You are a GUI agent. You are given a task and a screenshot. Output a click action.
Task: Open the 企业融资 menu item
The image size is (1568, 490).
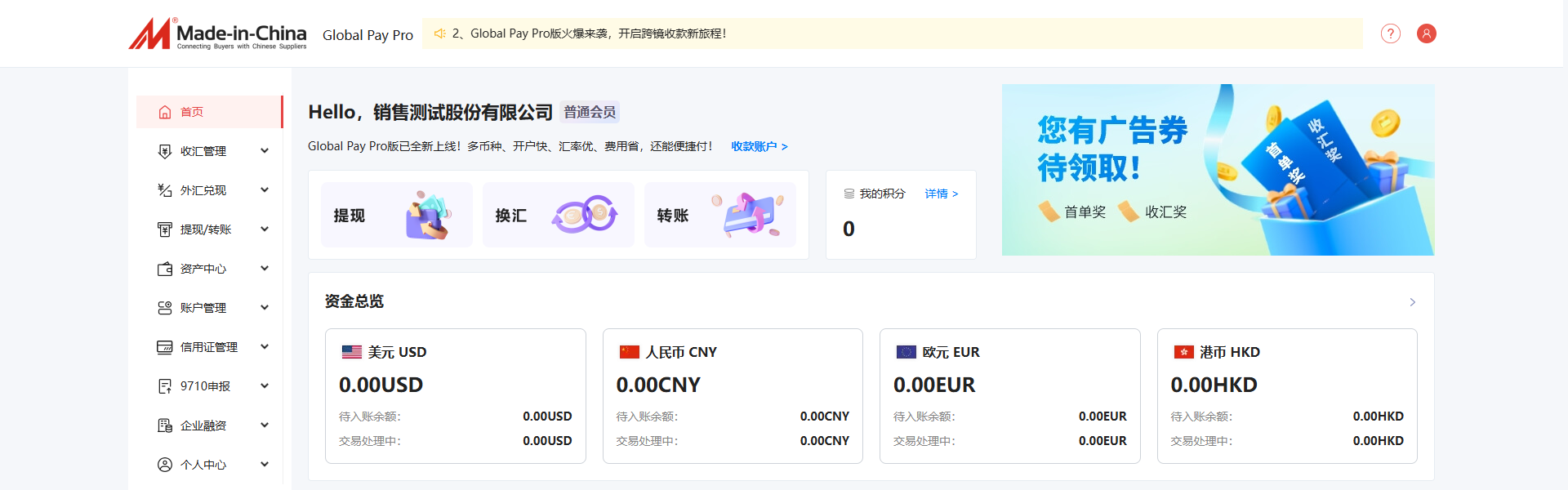tap(203, 425)
